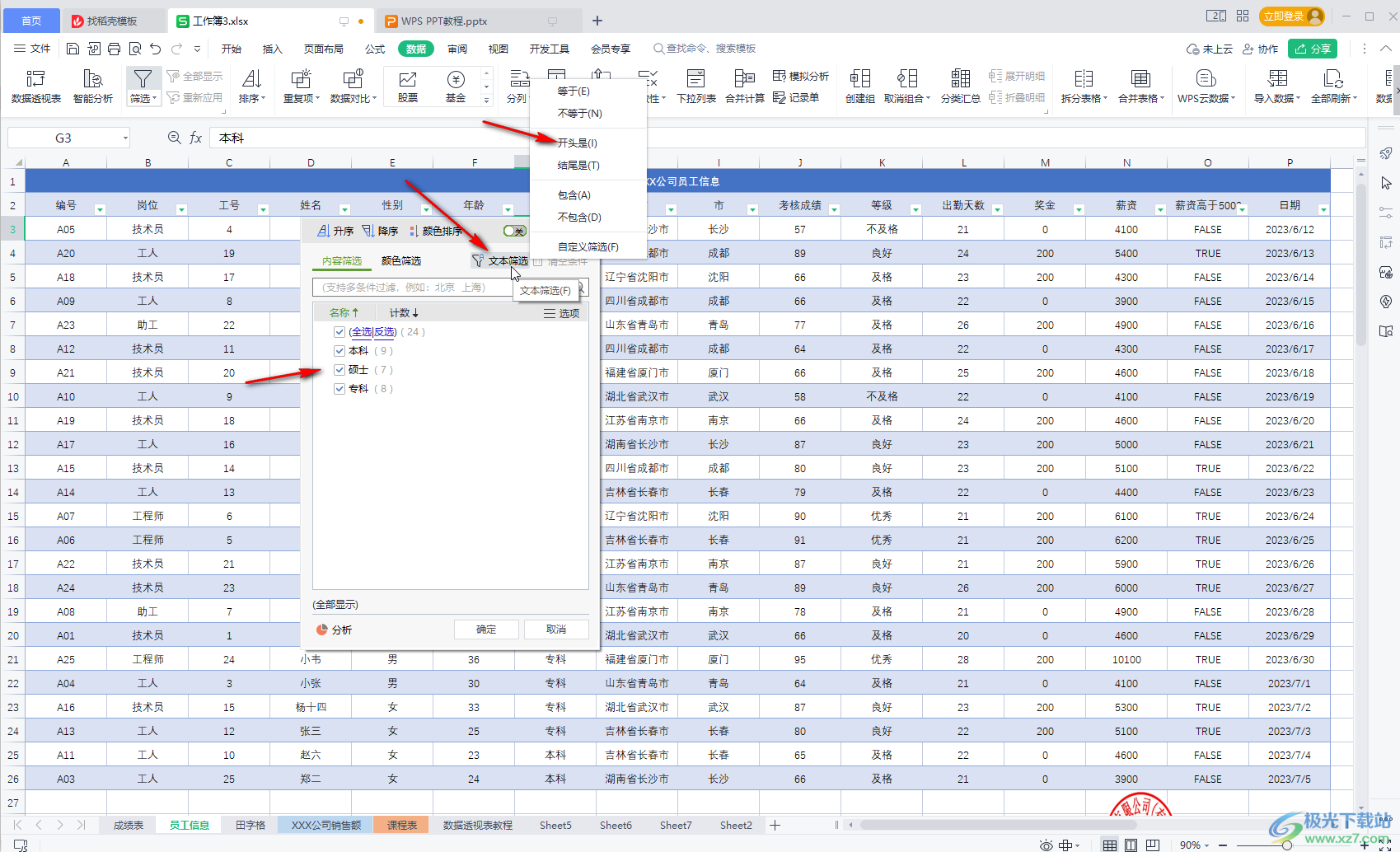1400x852 pixels.
Task: Expand the 筛选 dropdown arrow
Action: [154, 98]
